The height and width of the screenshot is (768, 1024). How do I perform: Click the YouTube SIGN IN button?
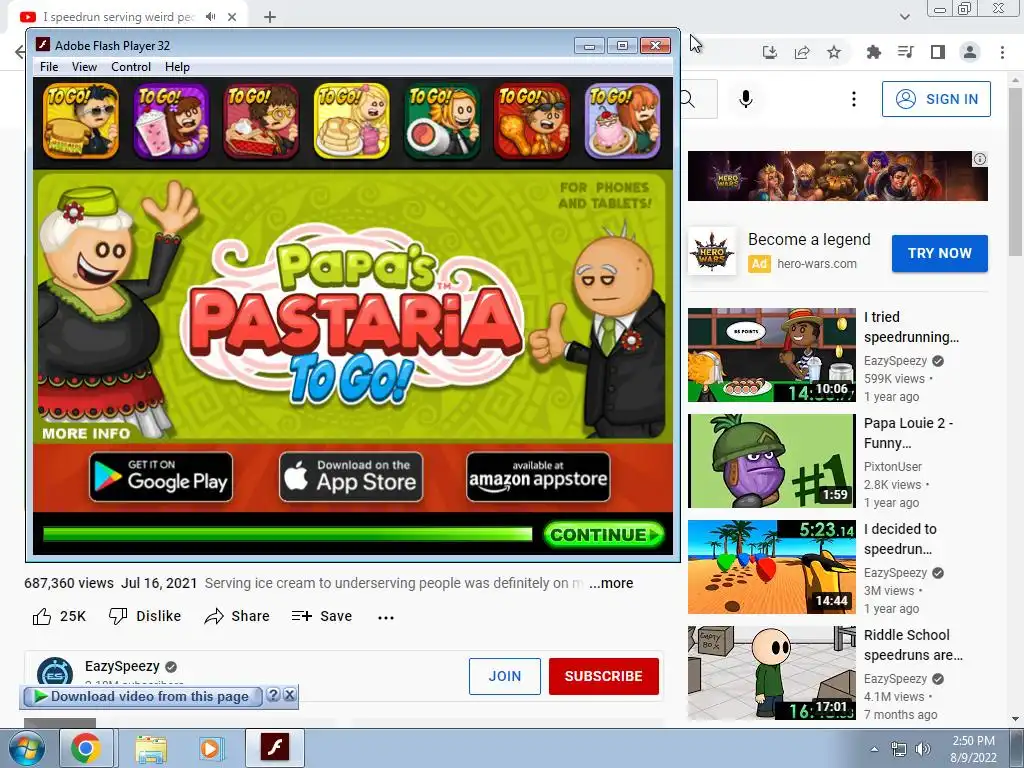point(936,99)
